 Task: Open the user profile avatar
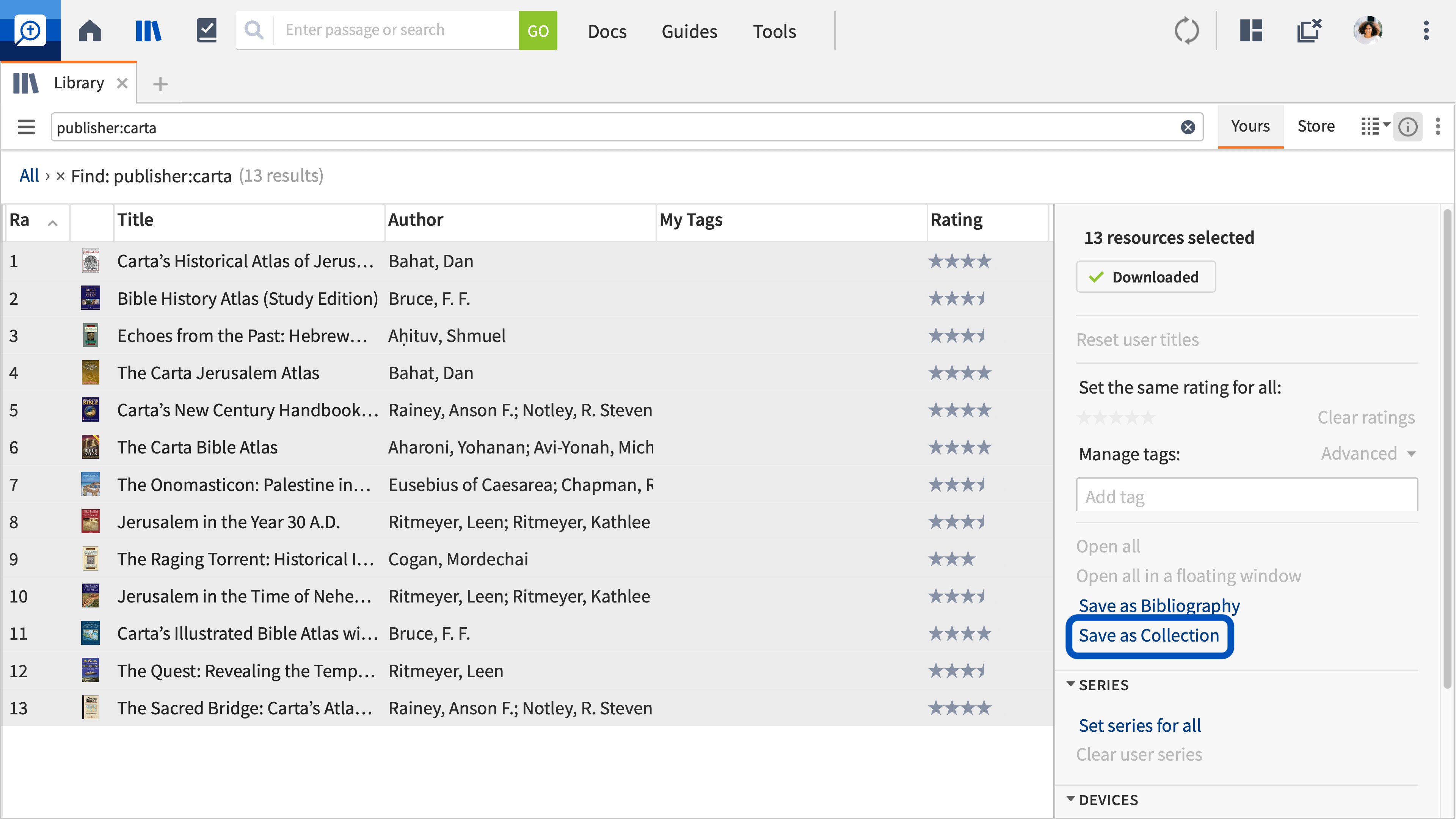pos(1368,30)
